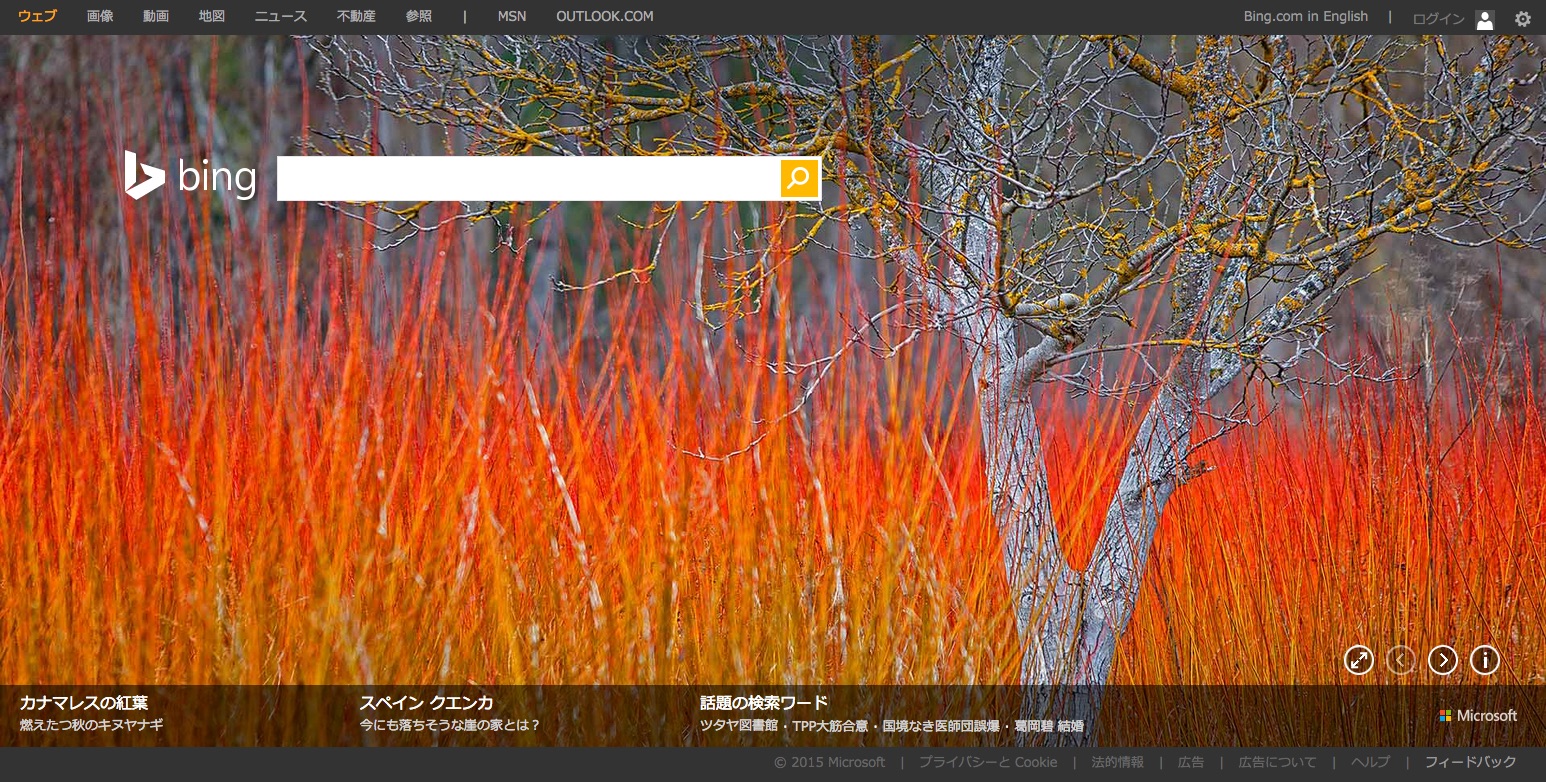Expand wallpaper with the fullscreen arrows icon

click(x=1358, y=660)
